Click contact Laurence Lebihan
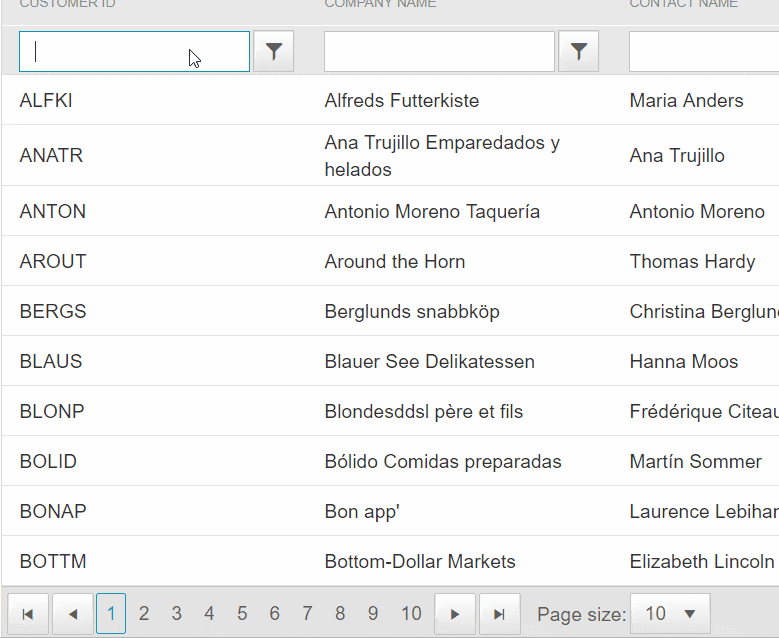The width and height of the screenshot is (779, 638). [704, 512]
